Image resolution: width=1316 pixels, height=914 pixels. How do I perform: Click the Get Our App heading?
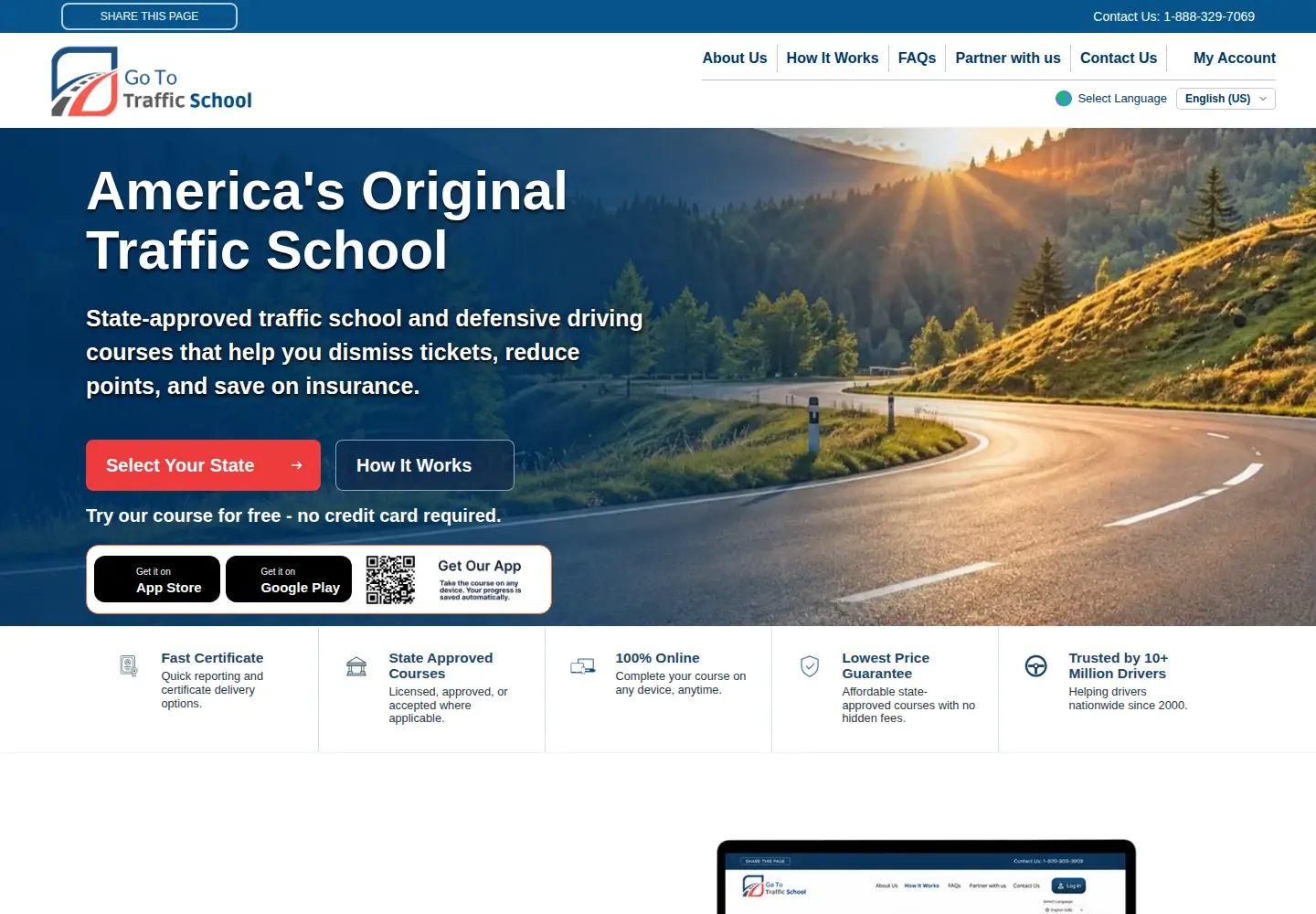(480, 566)
